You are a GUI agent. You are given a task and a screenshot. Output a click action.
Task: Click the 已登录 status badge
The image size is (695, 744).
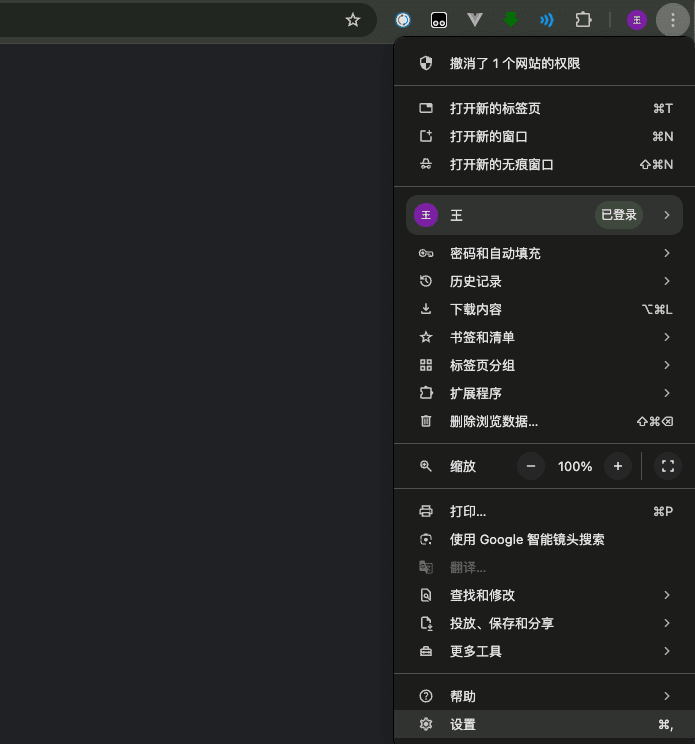click(x=619, y=215)
